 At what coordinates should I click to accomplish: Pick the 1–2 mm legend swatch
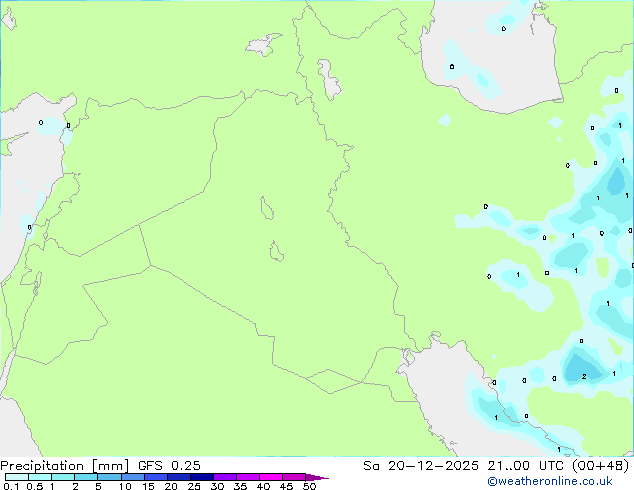pyautogui.click(x=63, y=477)
